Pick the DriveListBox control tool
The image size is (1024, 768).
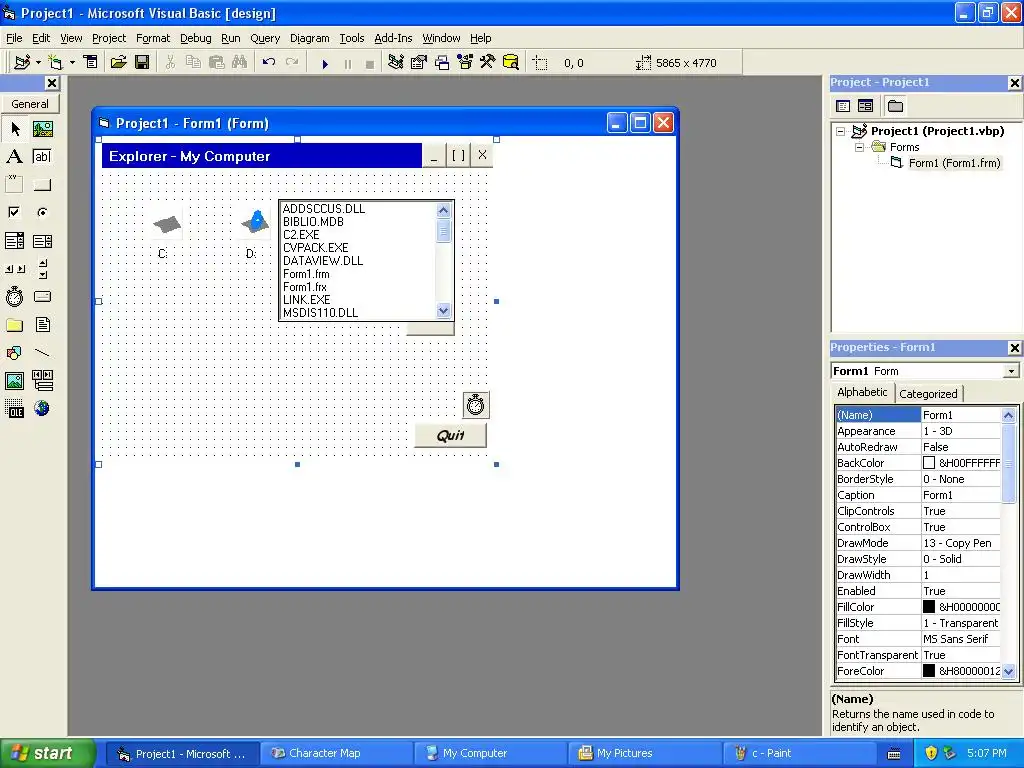(42, 296)
